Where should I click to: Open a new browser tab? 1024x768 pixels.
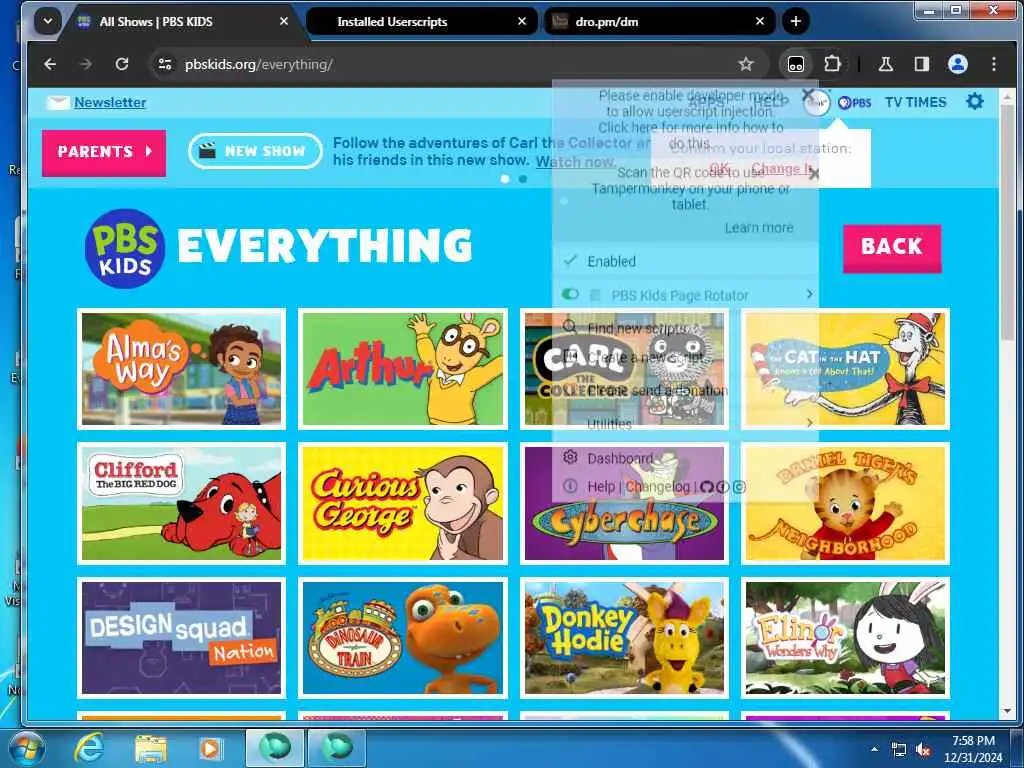tap(795, 21)
